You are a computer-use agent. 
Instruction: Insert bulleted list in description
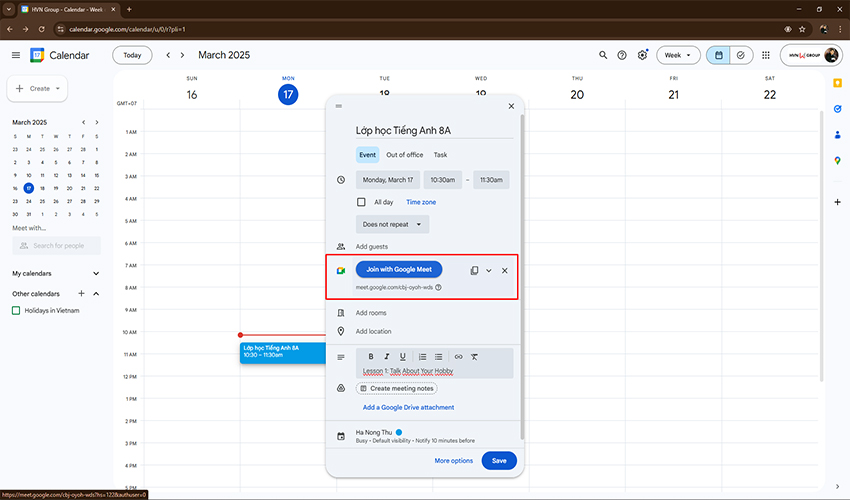[x=439, y=356]
